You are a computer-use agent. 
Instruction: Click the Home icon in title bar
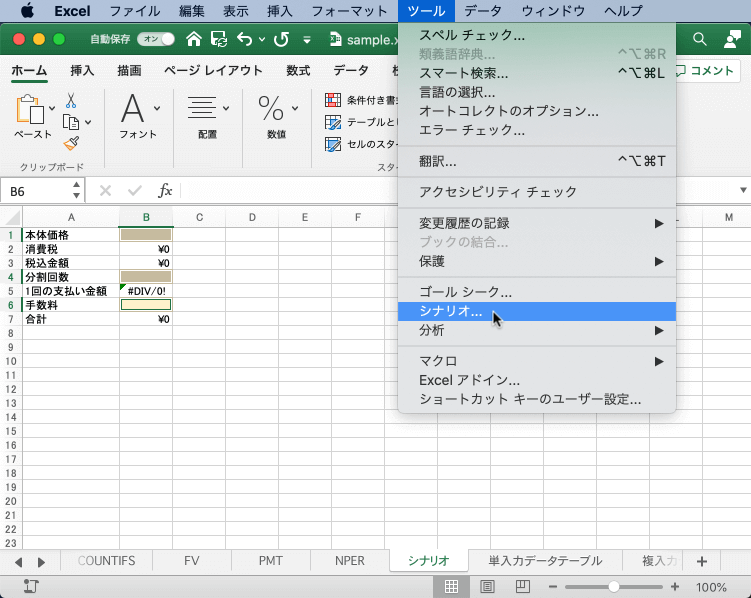click(194, 39)
